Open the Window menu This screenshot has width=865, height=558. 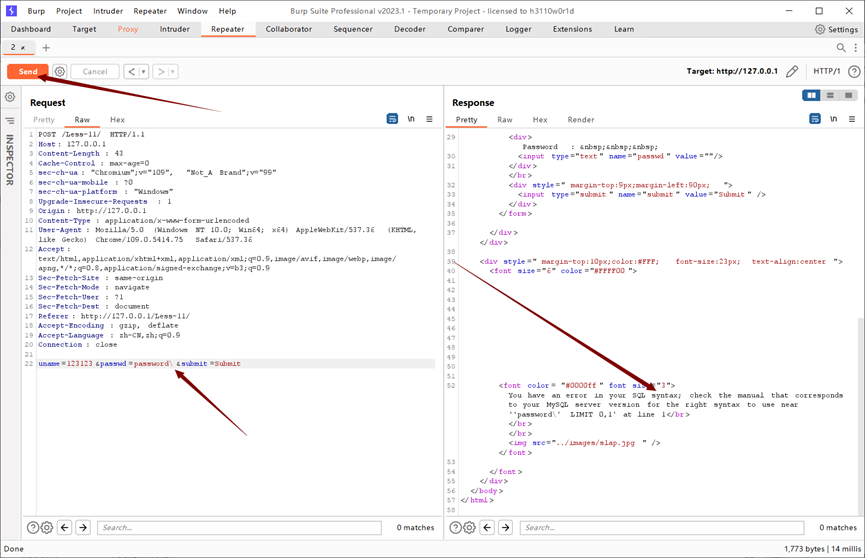pyautogui.click(x=192, y=11)
